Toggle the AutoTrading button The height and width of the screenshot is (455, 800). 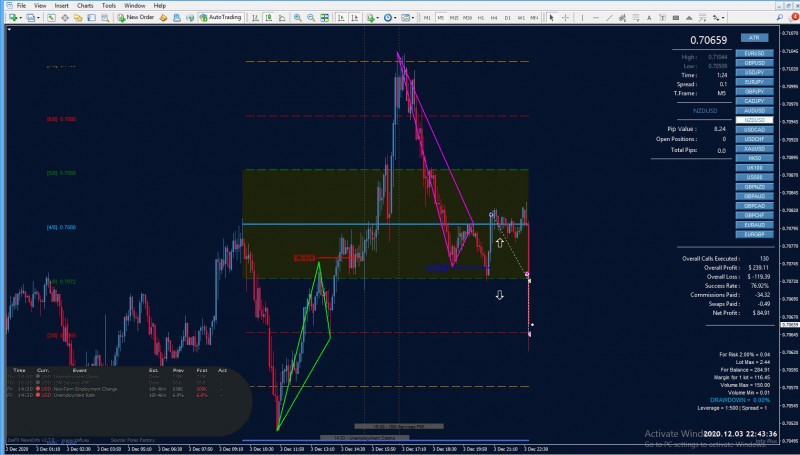coord(220,17)
